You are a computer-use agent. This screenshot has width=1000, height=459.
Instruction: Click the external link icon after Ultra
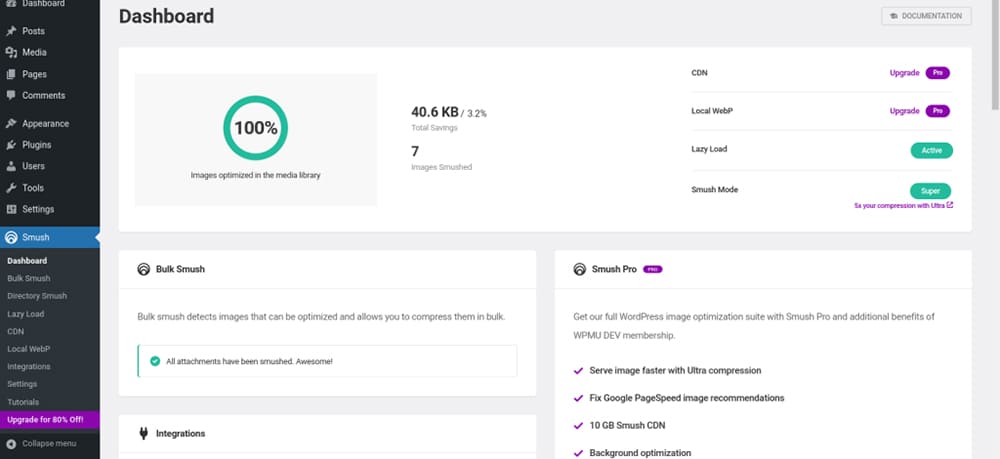pos(950,205)
